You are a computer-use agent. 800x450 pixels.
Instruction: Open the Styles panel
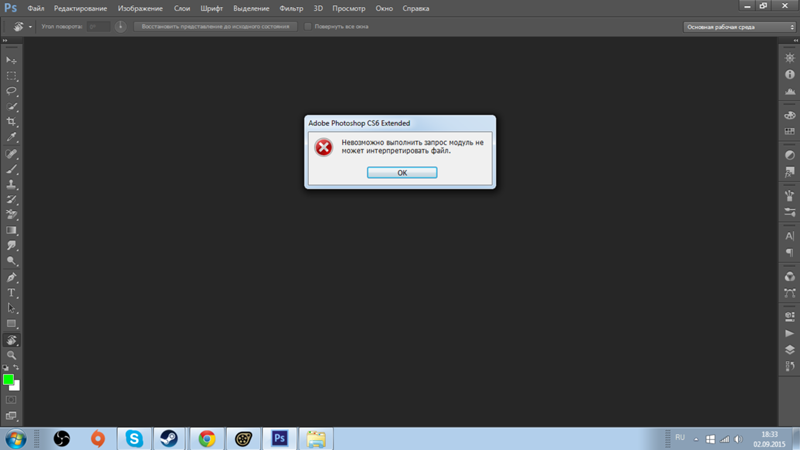coord(790,172)
